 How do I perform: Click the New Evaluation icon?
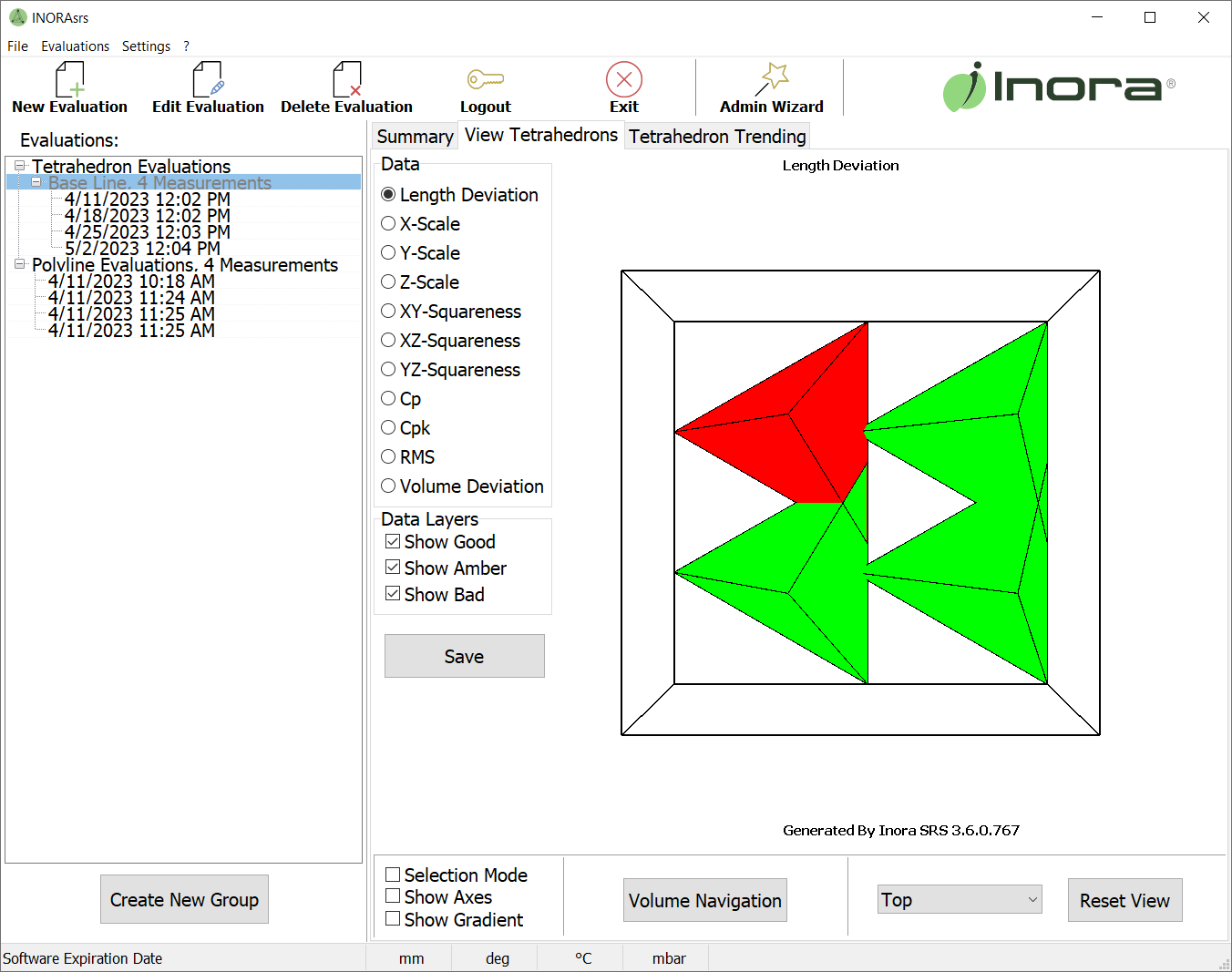(x=69, y=80)
